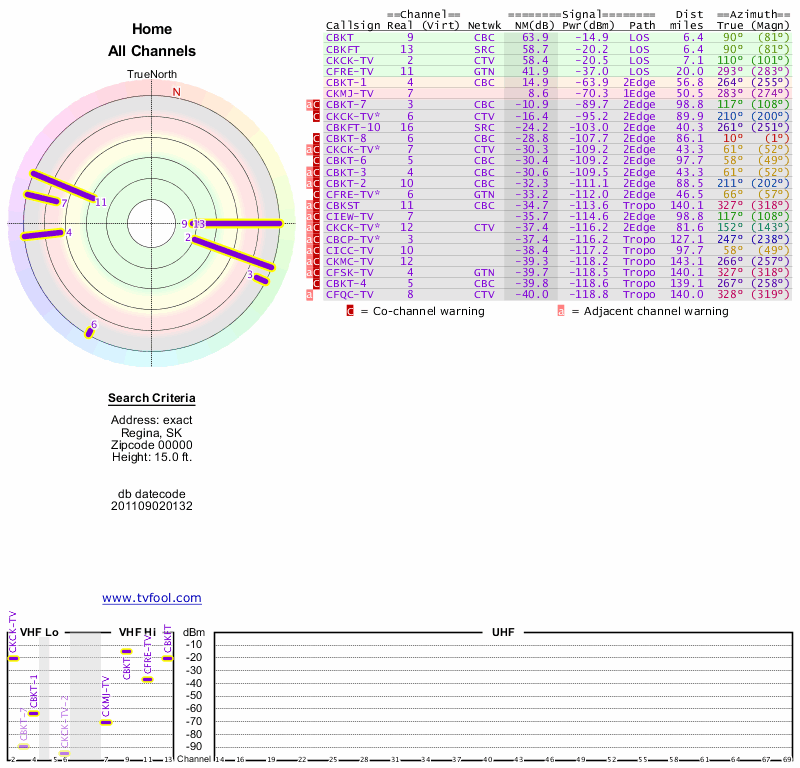This screenshot has height=768, width=800.
Task: Click the channel 3 marker on radar plot
Action: click(x=262, y=280)
